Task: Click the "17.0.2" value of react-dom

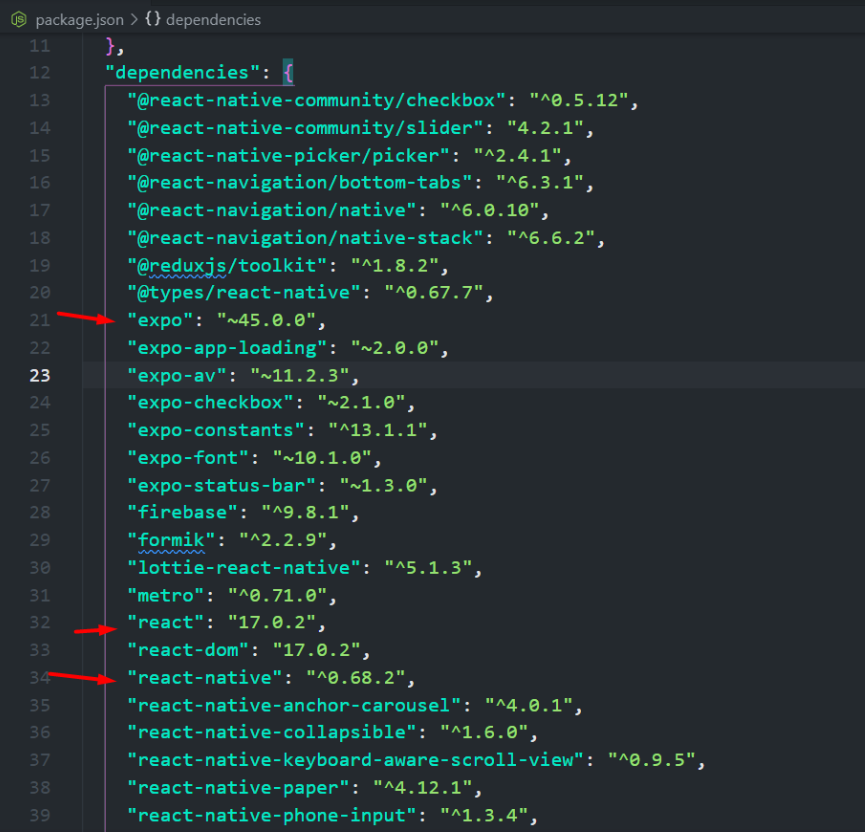Action: pos(317,650)
